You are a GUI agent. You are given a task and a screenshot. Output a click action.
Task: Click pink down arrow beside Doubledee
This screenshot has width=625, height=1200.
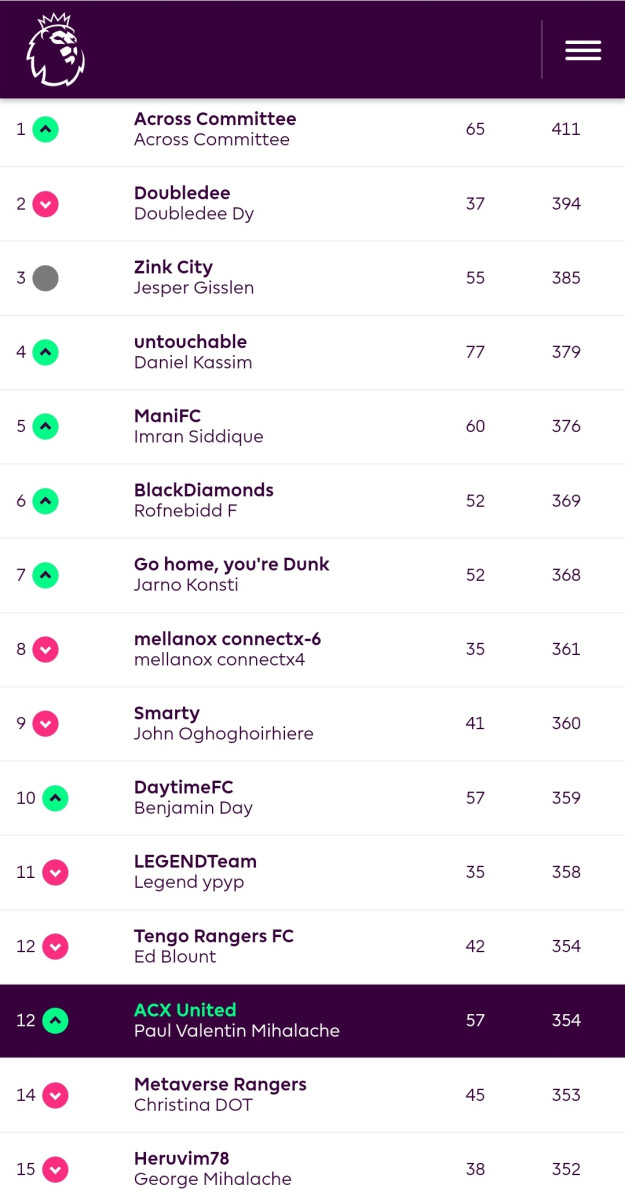pos(45,204)
